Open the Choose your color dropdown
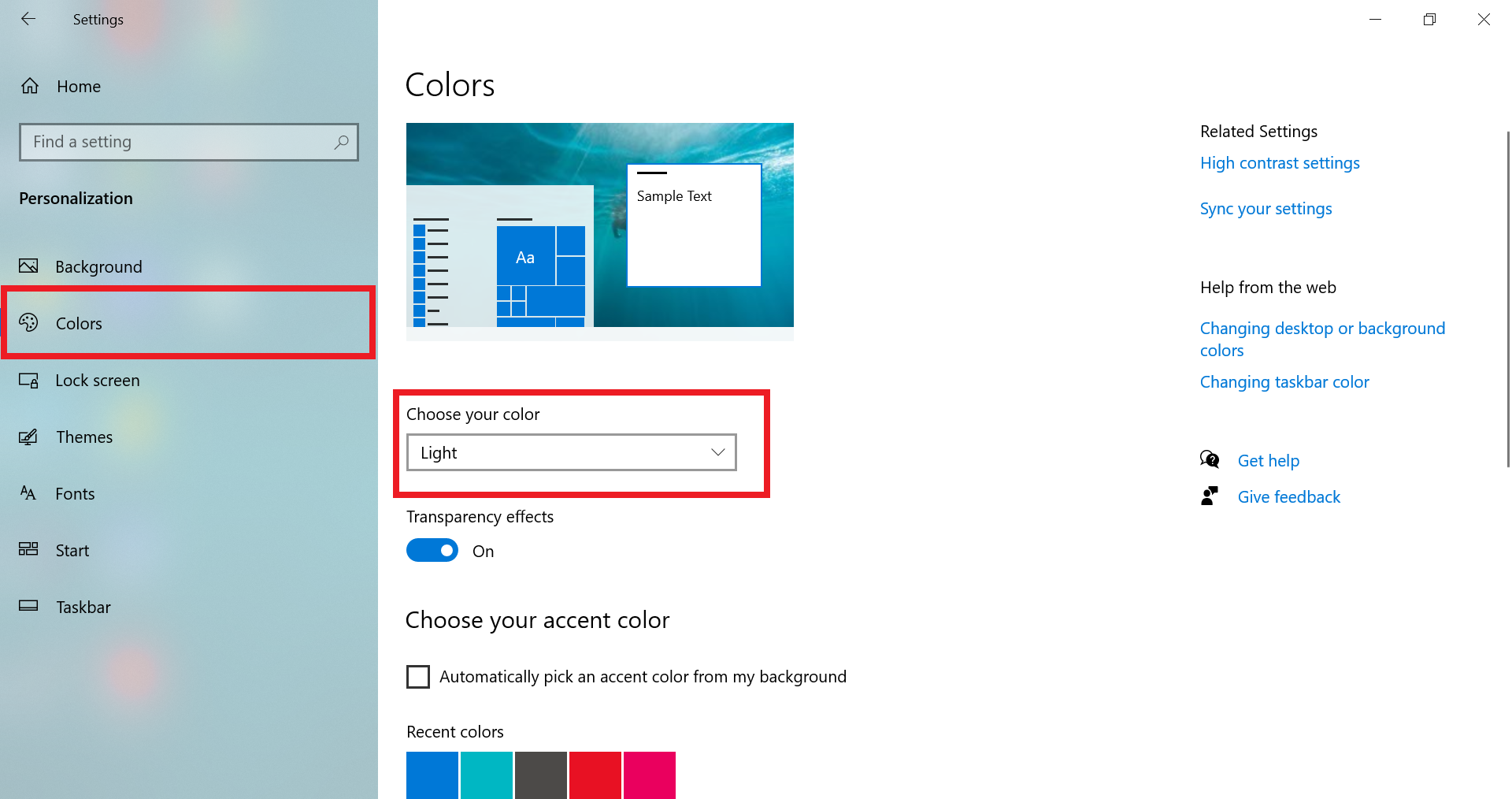Screen dimensions: 1512x799 [x=572, y=452]
